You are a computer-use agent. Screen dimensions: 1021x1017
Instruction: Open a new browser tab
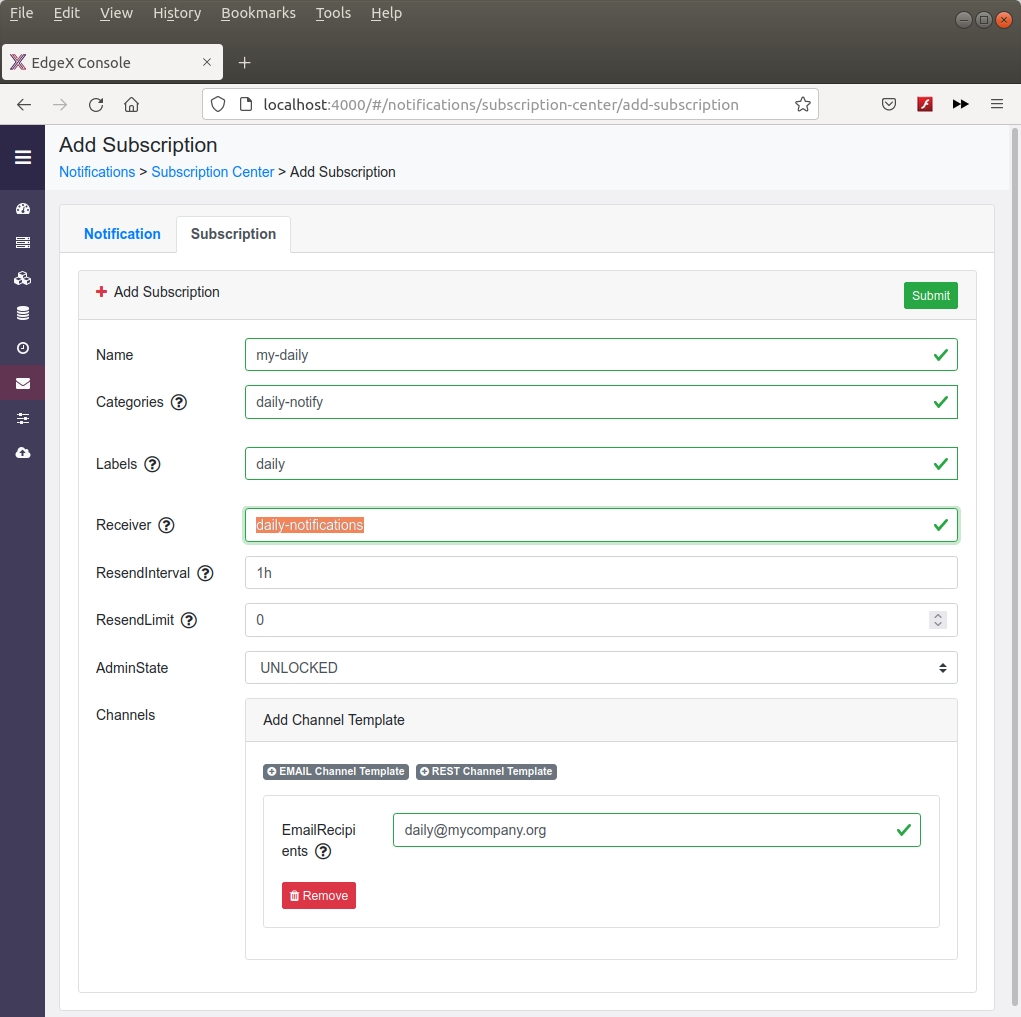point(244,63)
